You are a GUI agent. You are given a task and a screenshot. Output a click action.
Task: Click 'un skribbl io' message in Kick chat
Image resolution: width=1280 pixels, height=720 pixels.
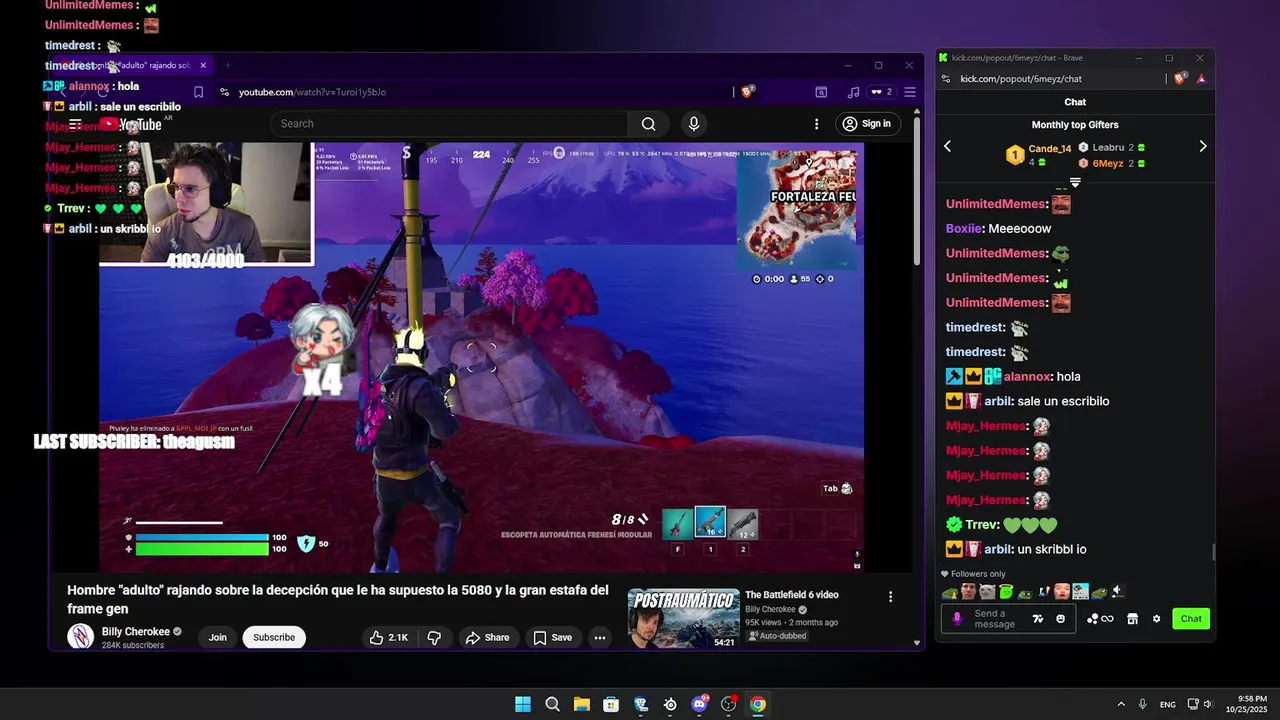point(1052,549)
